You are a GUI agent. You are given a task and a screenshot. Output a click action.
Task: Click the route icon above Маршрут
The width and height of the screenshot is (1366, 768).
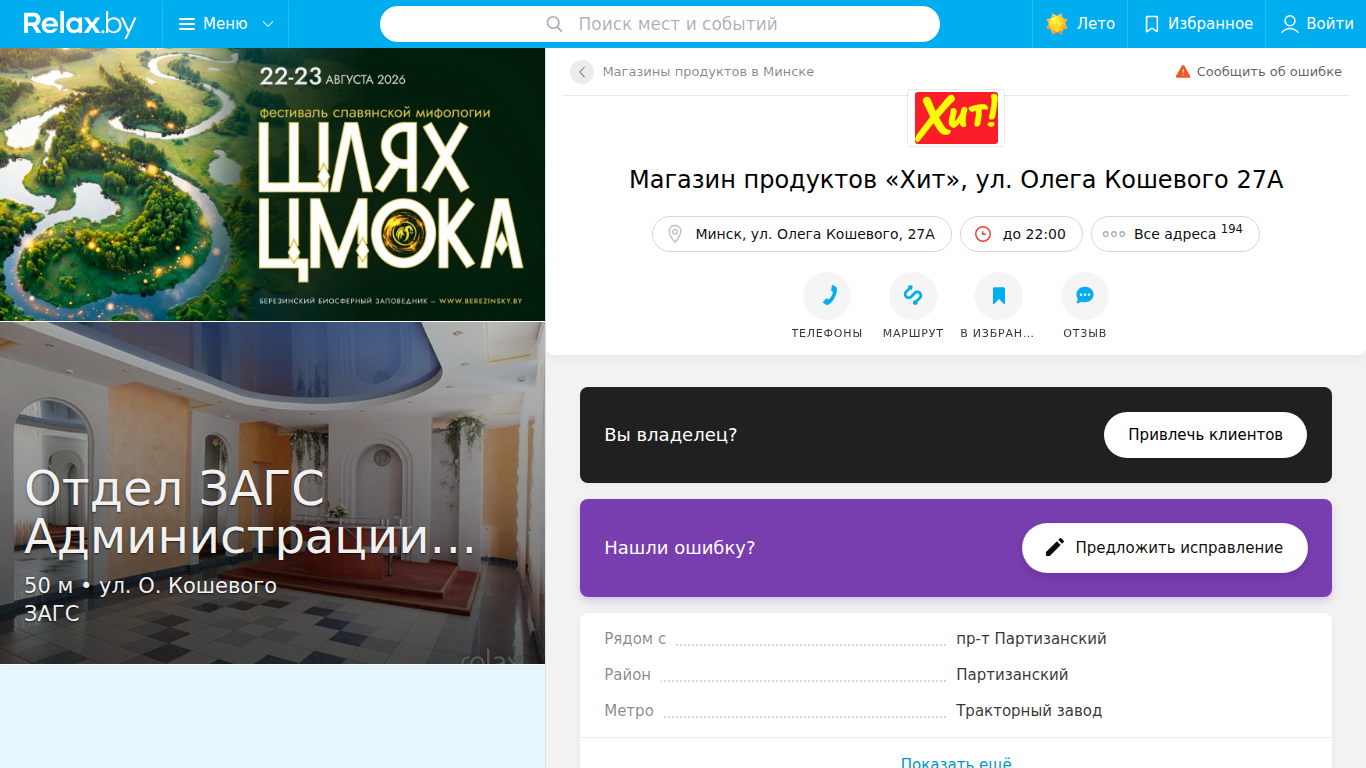pyautogui.click(x=913, y=296)
